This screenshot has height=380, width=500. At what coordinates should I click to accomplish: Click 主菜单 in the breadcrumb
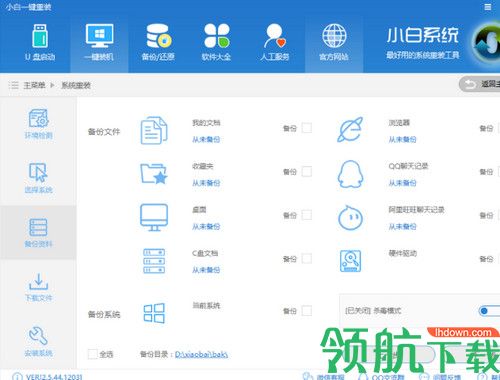[x=34, y=85]
